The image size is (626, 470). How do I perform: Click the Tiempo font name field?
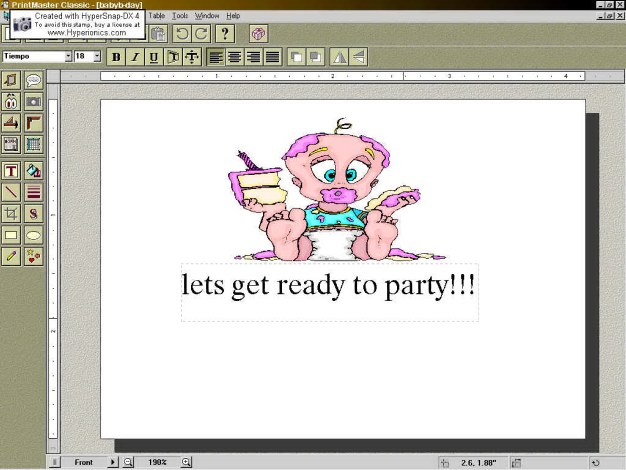(34, 56)
